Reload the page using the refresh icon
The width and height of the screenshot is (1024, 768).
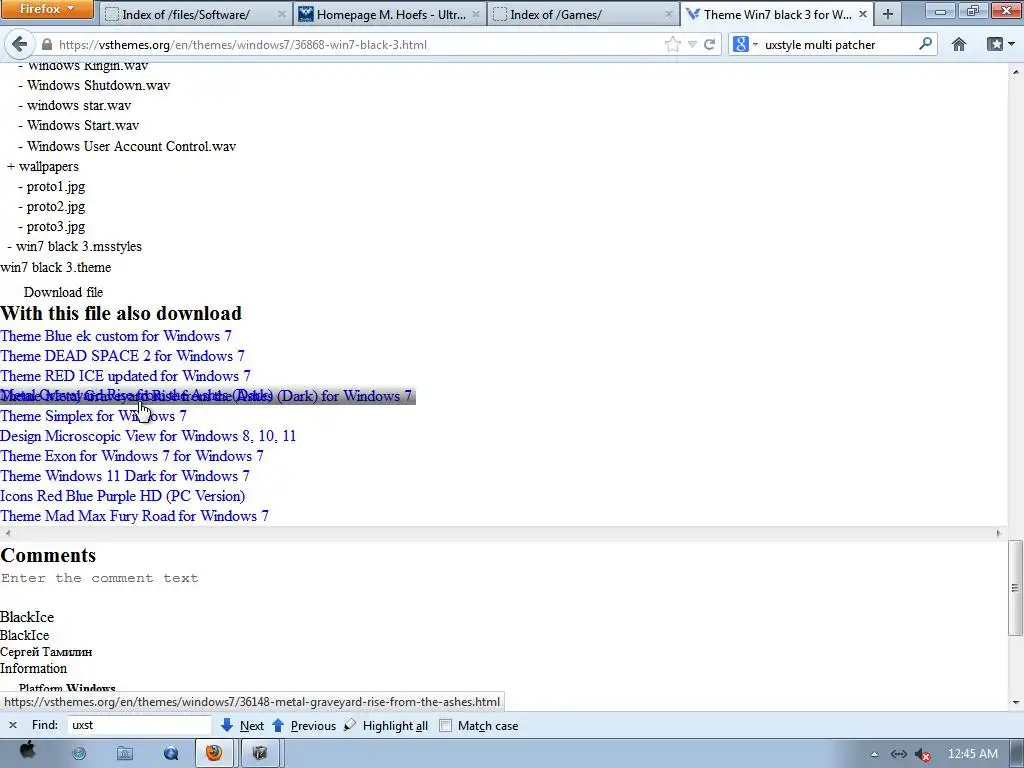710,44
